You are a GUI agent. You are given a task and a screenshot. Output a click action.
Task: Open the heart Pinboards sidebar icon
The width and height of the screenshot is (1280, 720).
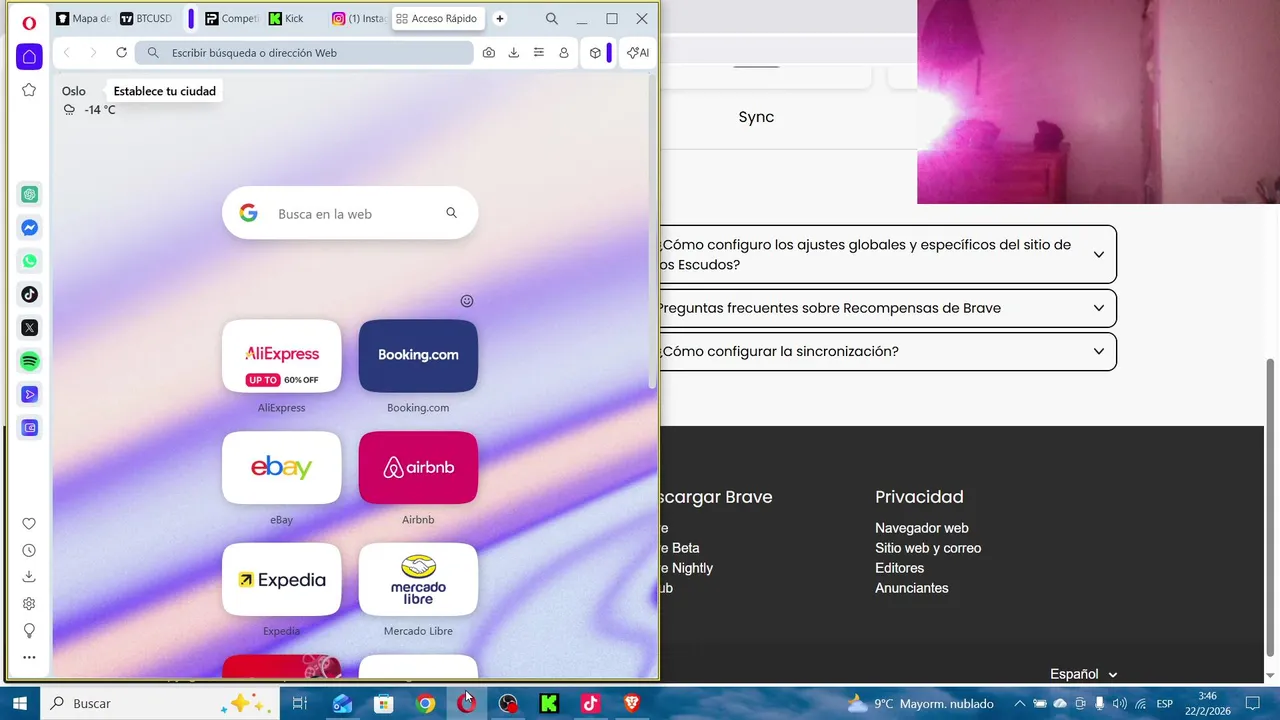click(x=29, y=524)
